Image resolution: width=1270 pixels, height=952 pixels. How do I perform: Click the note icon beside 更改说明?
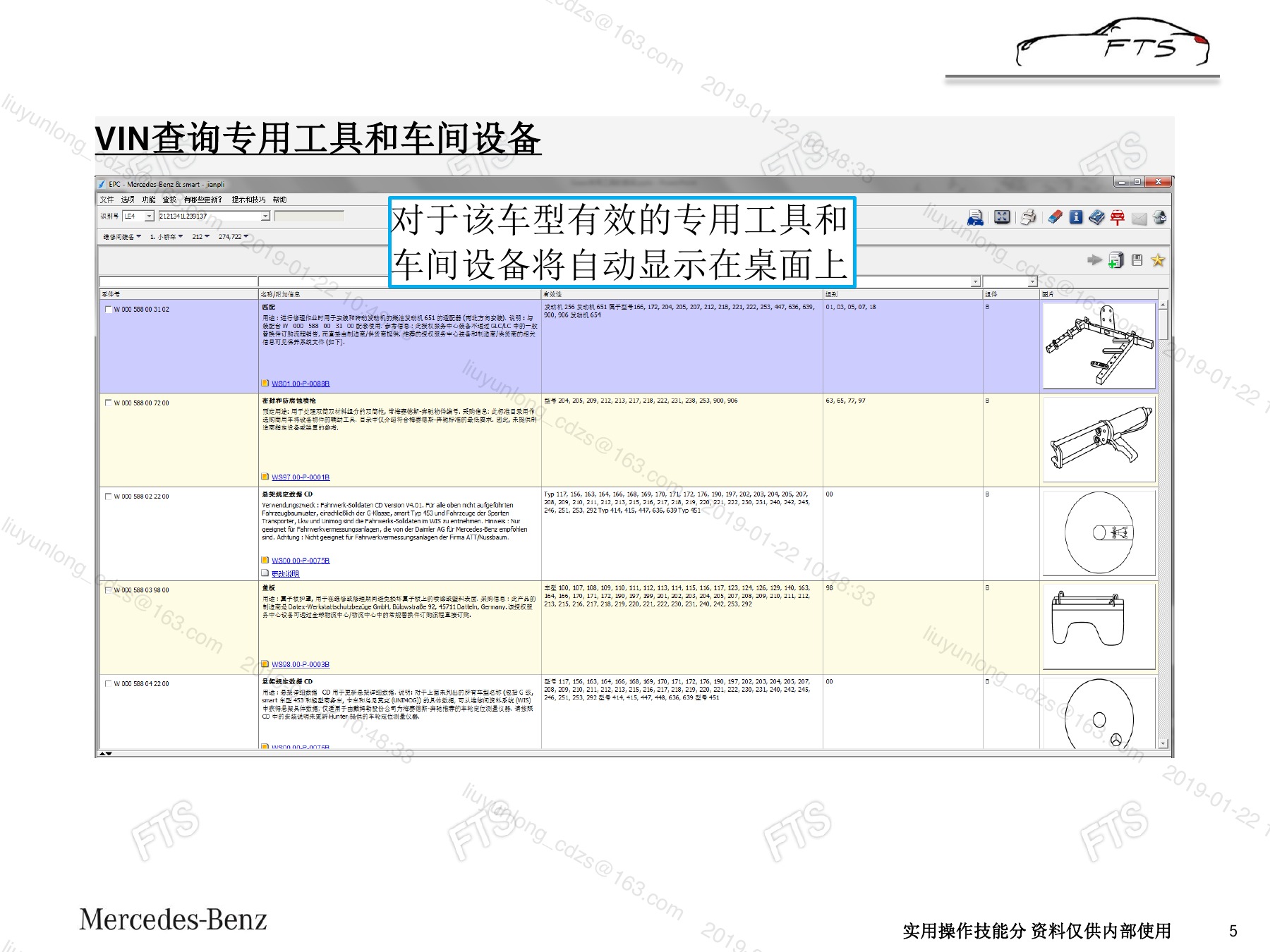(x=265, y=573)
